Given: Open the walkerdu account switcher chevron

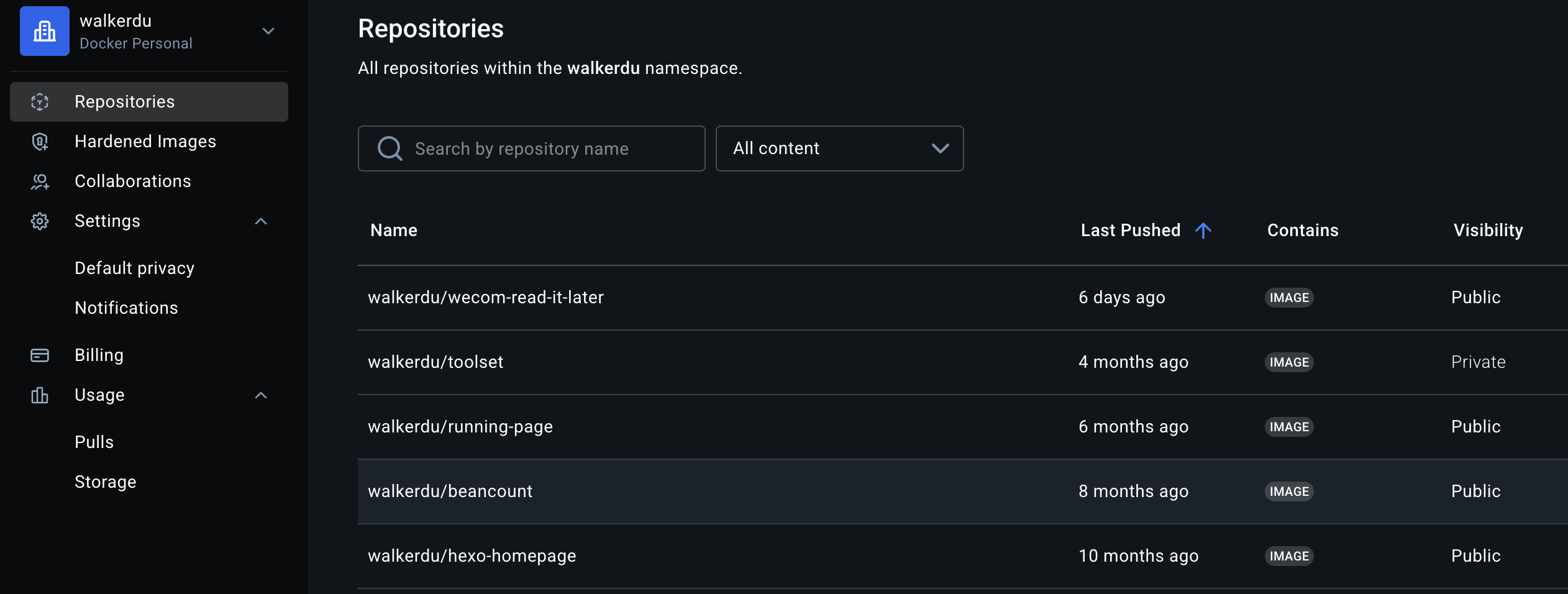Looking at the screenshot, I should 268,31.
